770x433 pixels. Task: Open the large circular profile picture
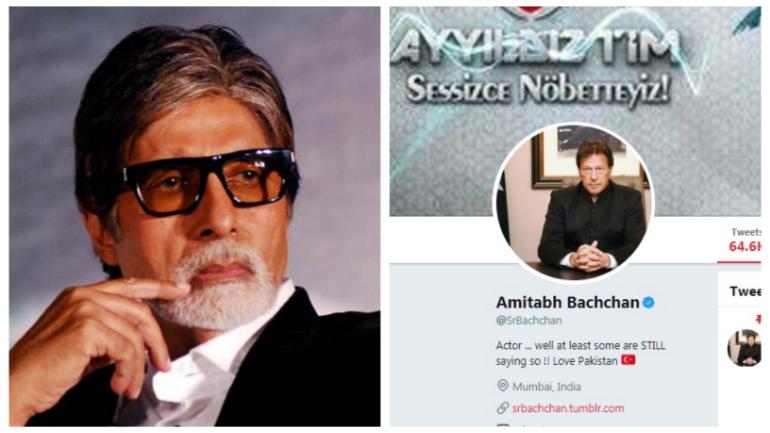coord(573,202)
